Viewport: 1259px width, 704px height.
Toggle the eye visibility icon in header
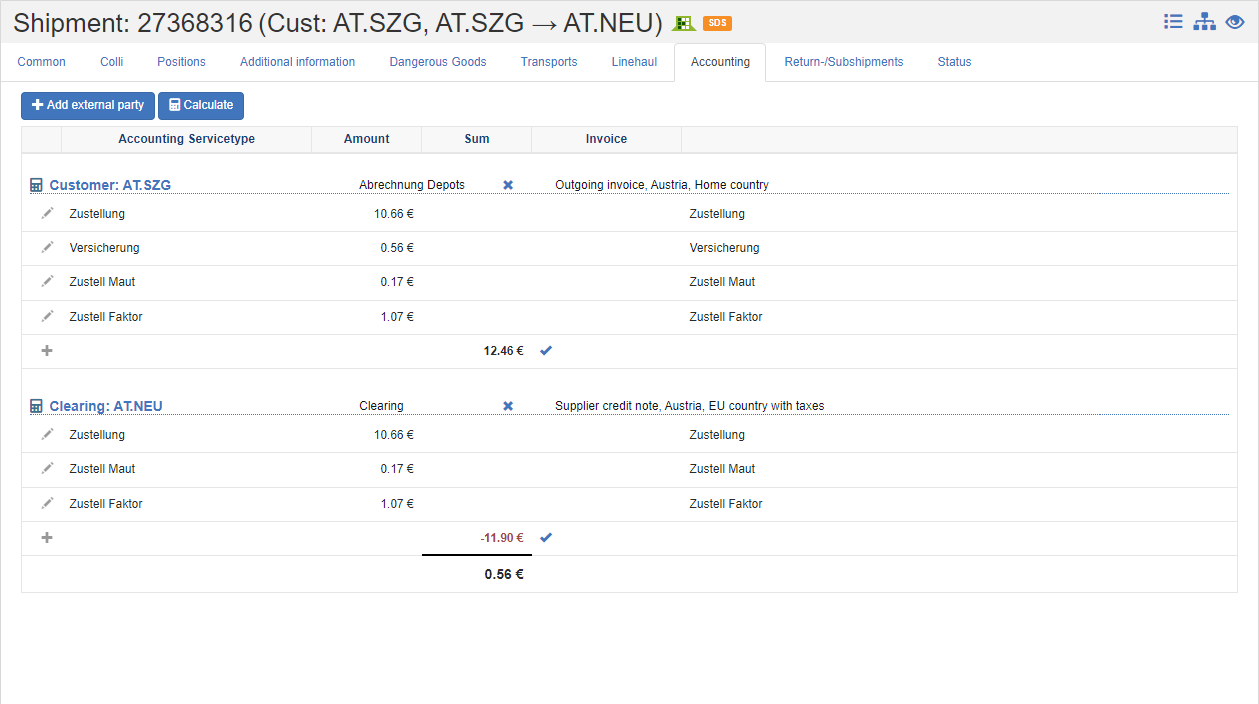pyautogui.click(x=1235, y=21)
